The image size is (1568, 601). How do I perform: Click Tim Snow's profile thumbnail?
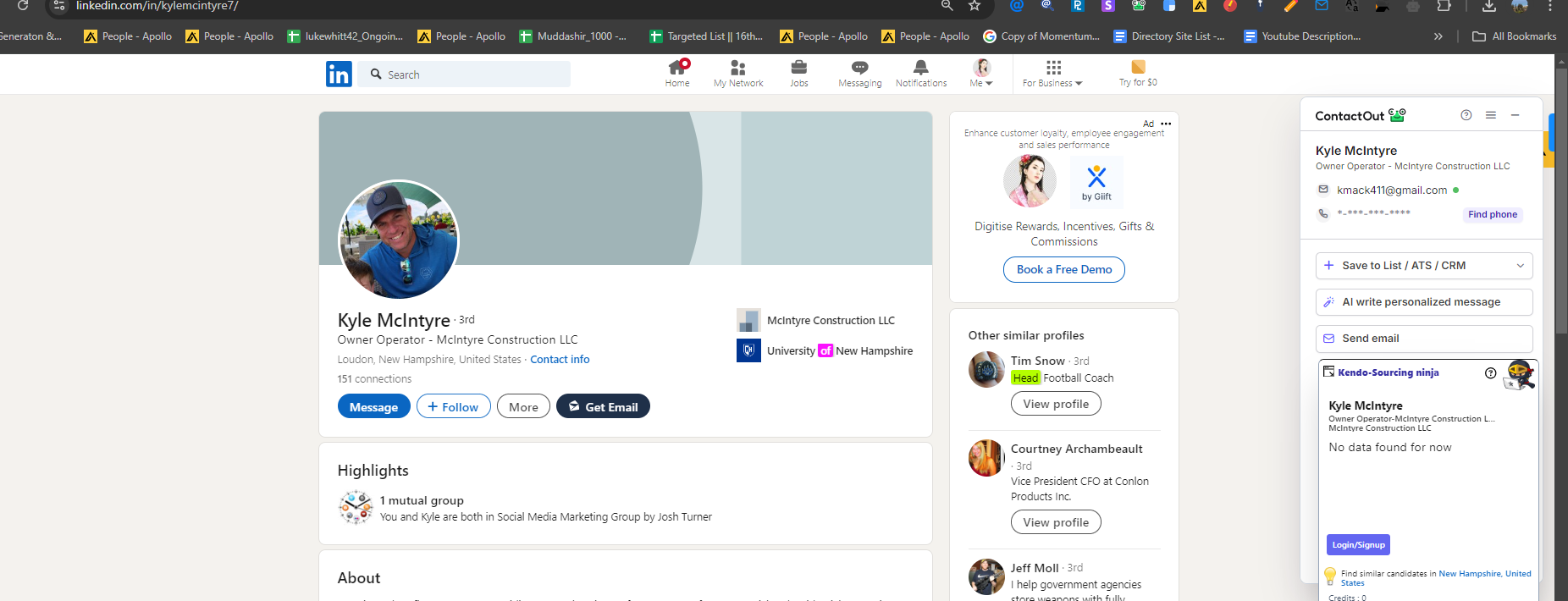986,369
